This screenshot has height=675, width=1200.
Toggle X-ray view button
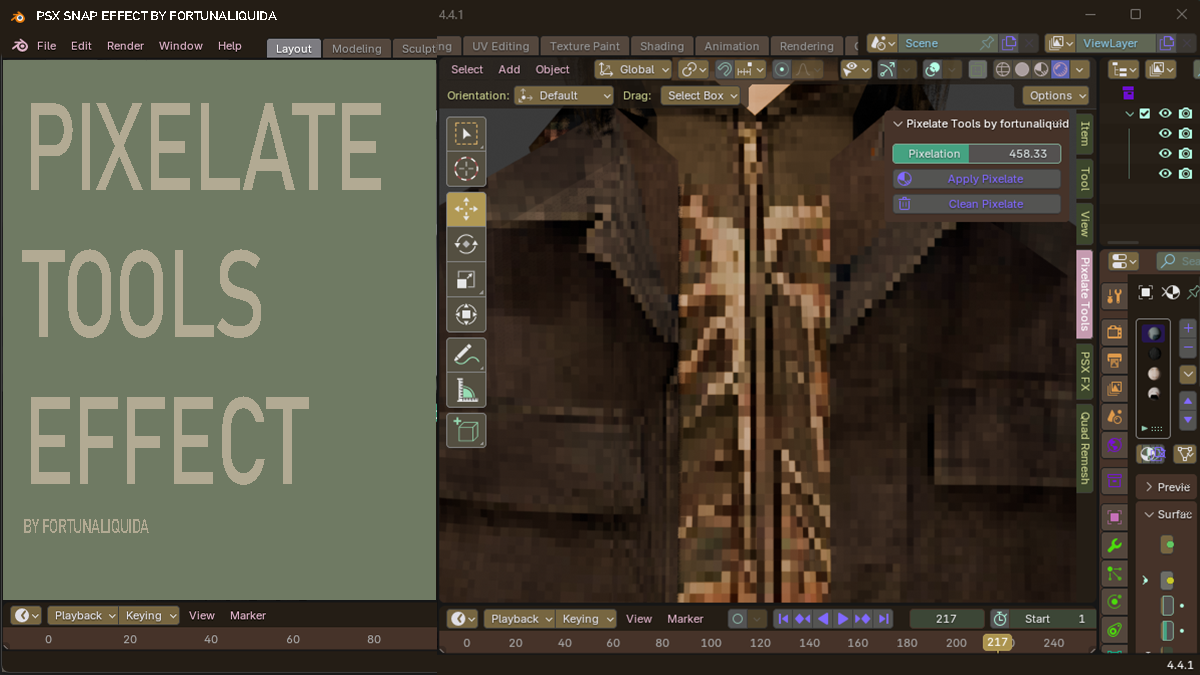pyautogui.click(x=978, y=69)
